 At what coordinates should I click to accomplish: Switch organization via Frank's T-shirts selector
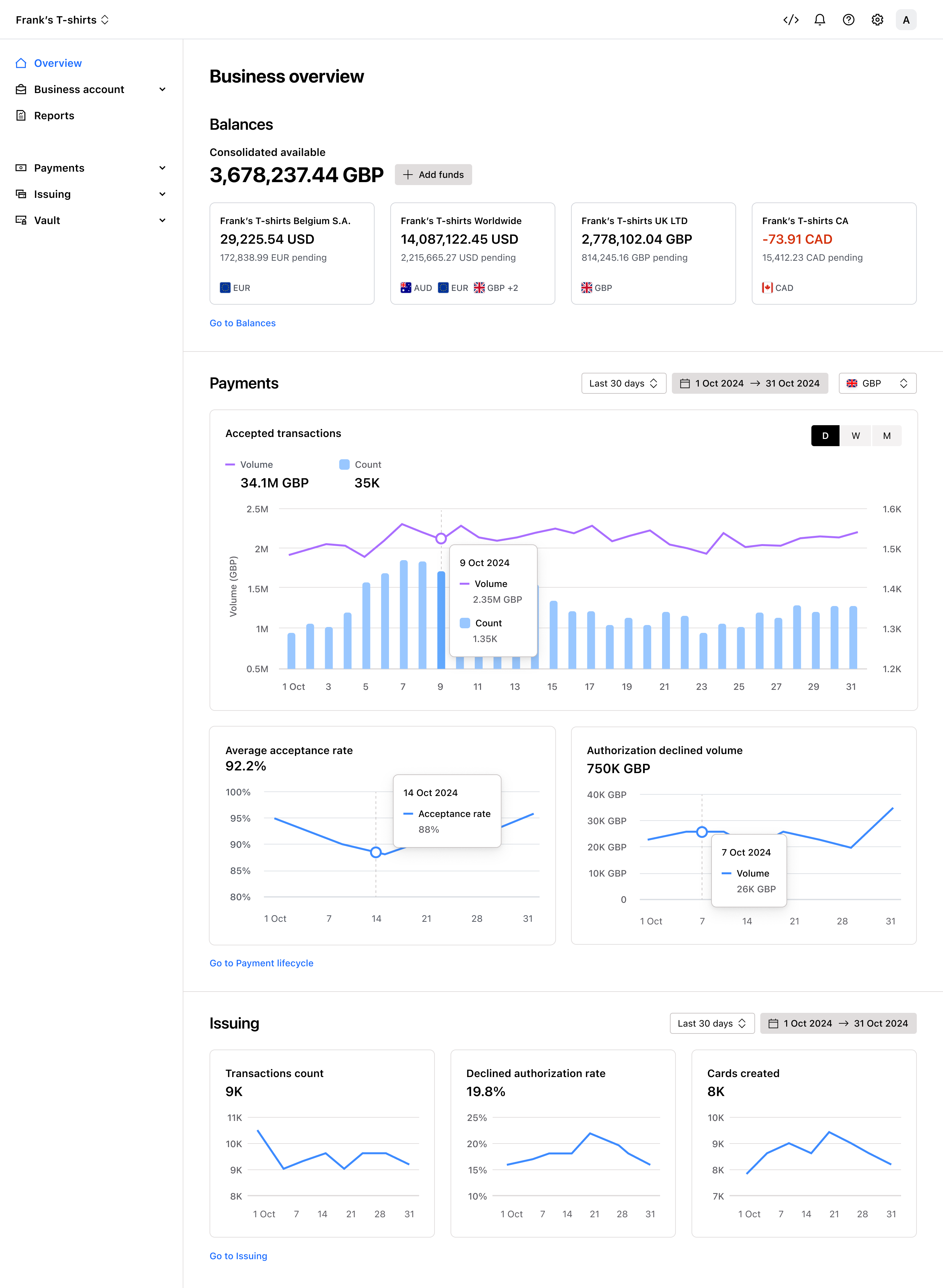point(62,20)
